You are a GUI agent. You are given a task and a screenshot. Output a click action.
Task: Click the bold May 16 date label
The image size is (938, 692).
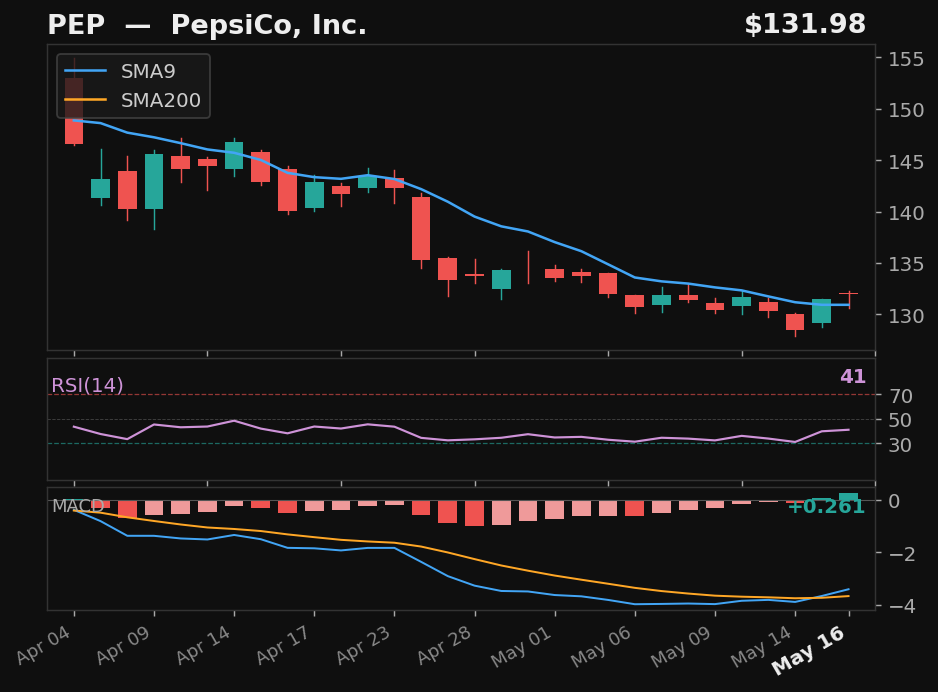tap(809, 650)
